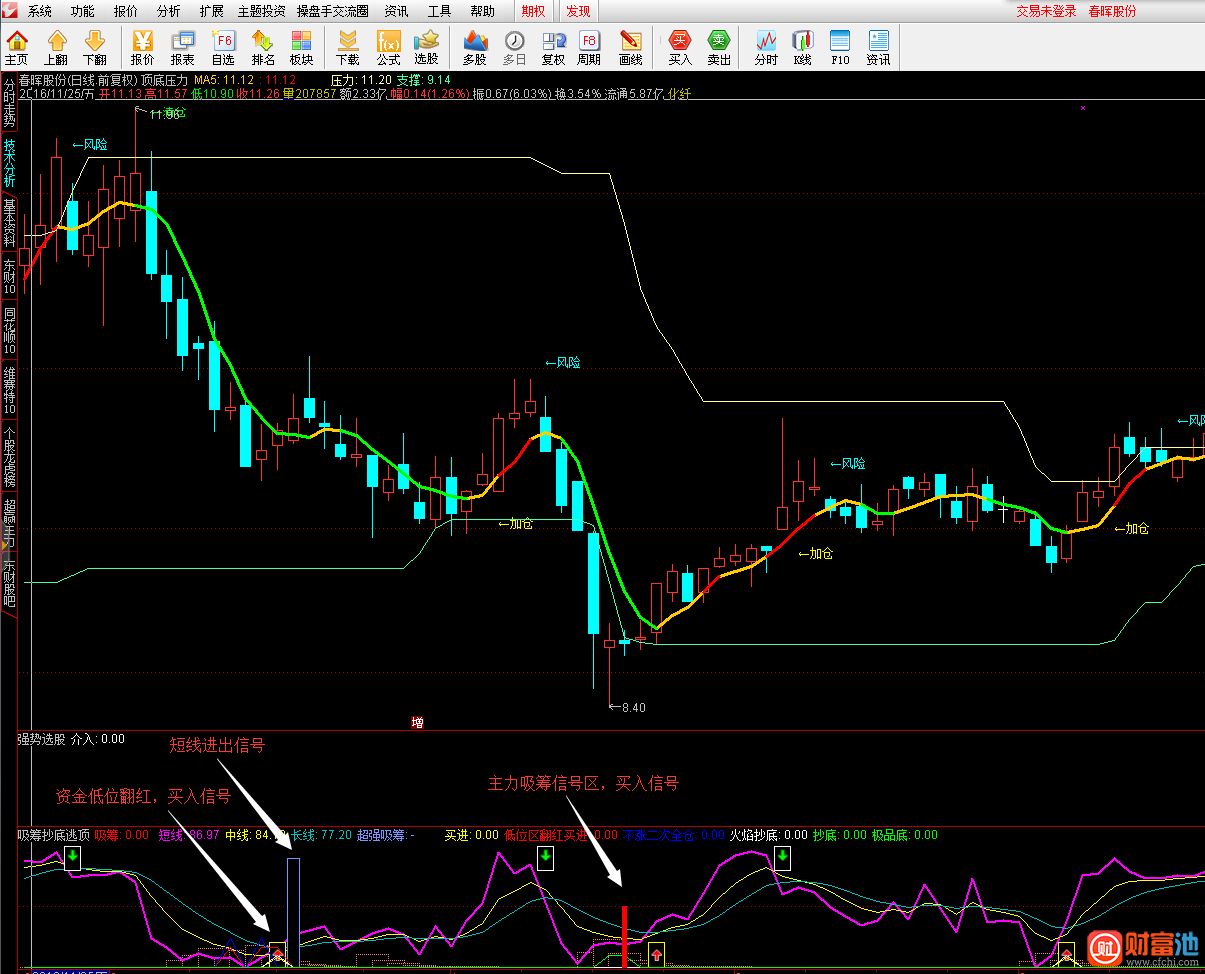Screen dimensions: 1205x974
Task: Click the 支撑: 9.14 value in header
Action: click(424, 80)
